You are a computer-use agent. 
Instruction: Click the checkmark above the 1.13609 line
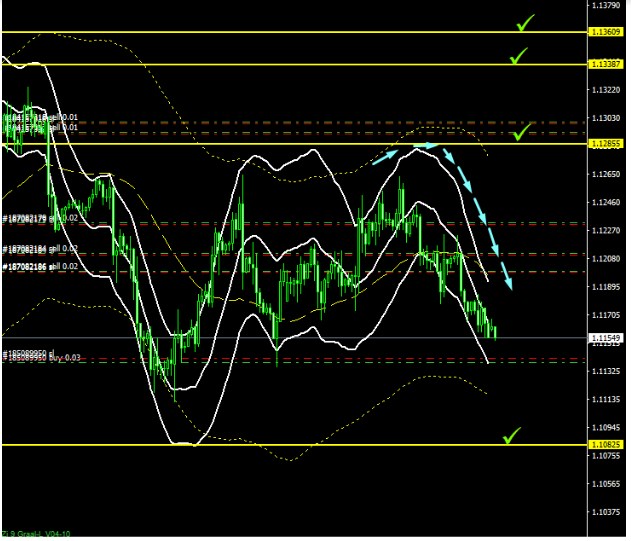point(526,22)
